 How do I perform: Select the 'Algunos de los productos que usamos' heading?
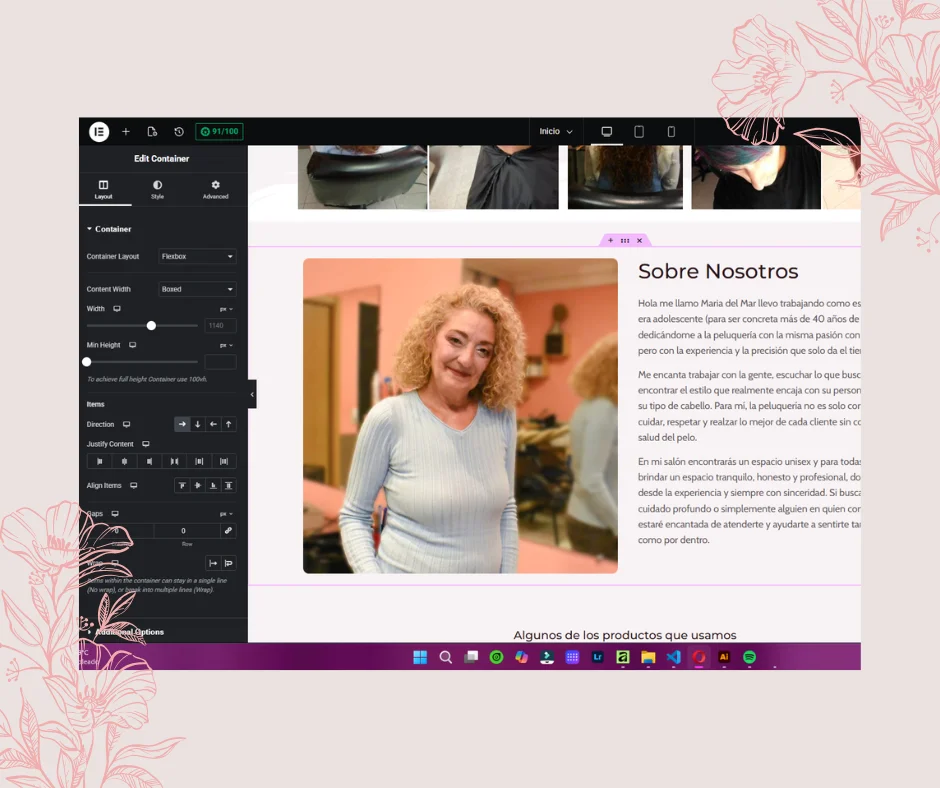point(625,634)
